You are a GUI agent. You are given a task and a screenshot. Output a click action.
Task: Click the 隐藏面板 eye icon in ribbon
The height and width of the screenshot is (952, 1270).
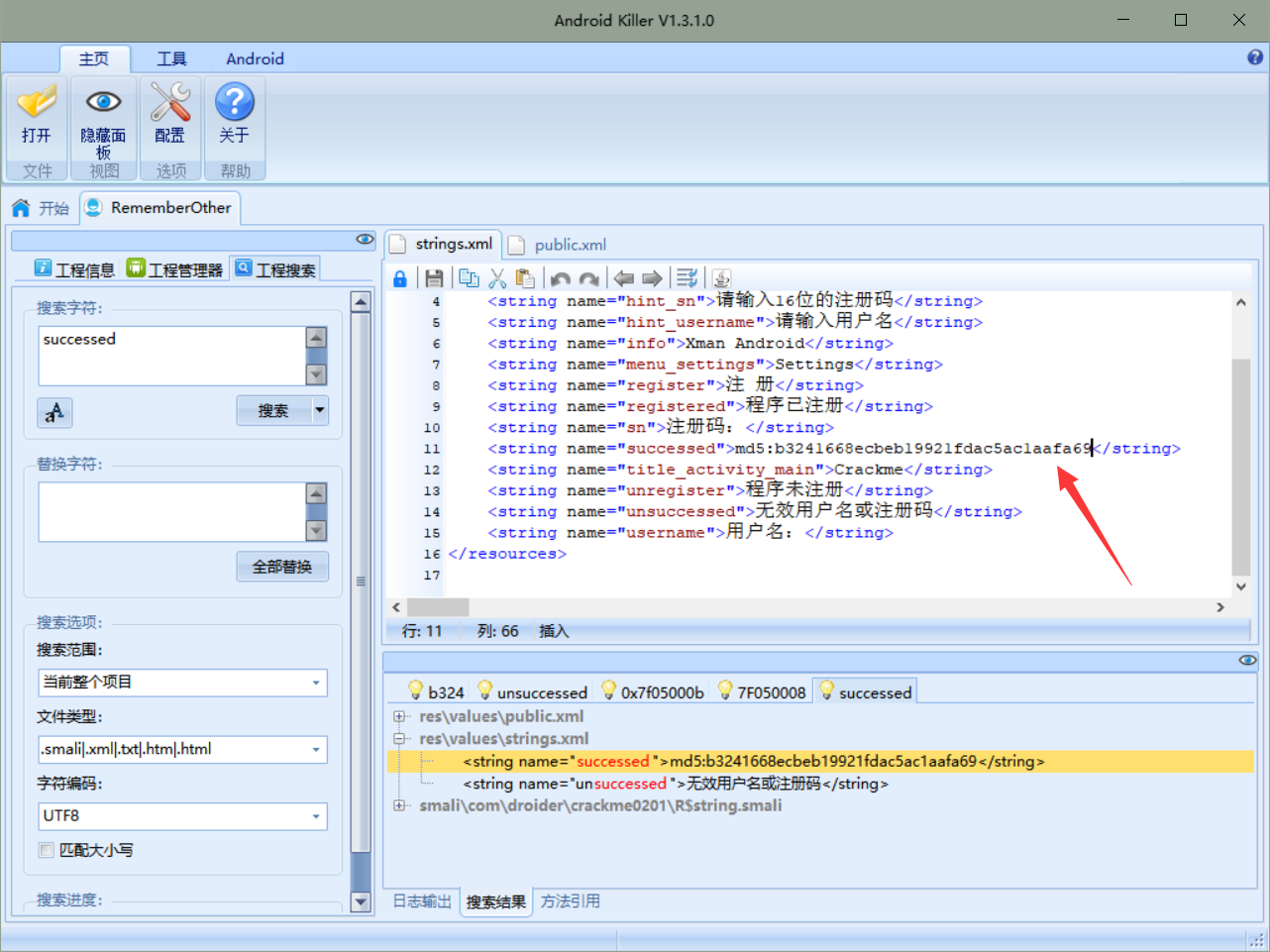[x=103, y=102]
